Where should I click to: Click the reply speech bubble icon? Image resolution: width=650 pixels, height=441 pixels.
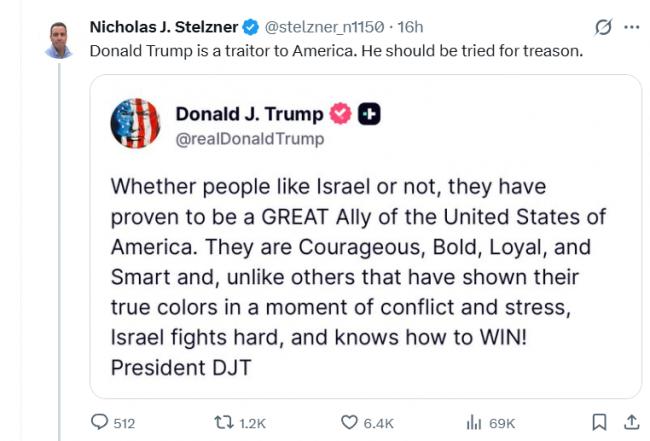click(x=99, y=423)
